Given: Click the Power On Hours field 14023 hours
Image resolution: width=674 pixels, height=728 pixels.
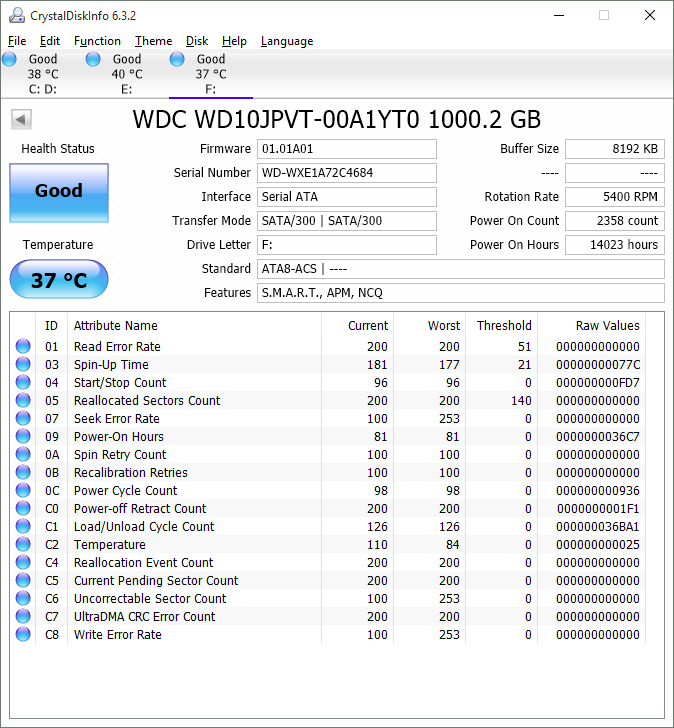Looking at the screenshot, I should (x=615, y=245).
